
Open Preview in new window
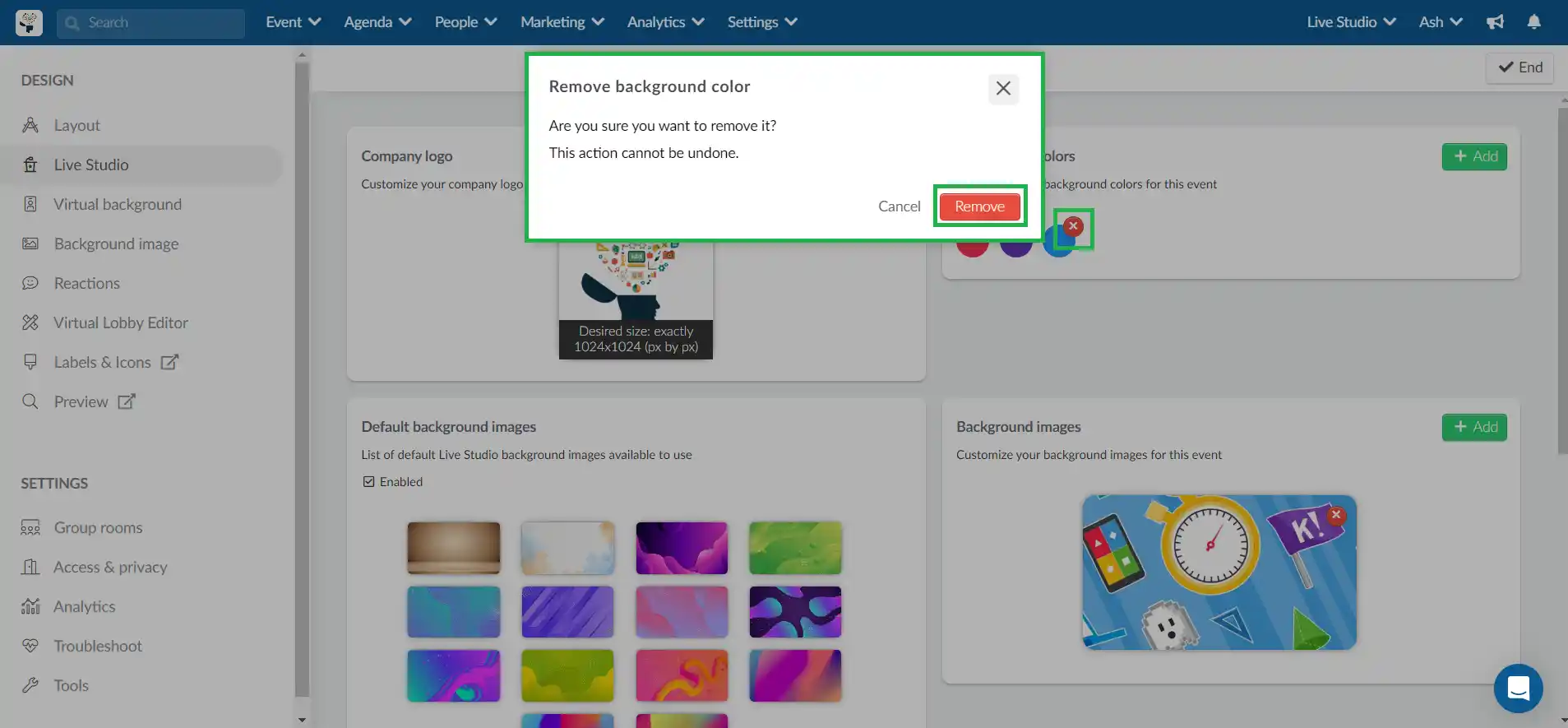point(81,401)
